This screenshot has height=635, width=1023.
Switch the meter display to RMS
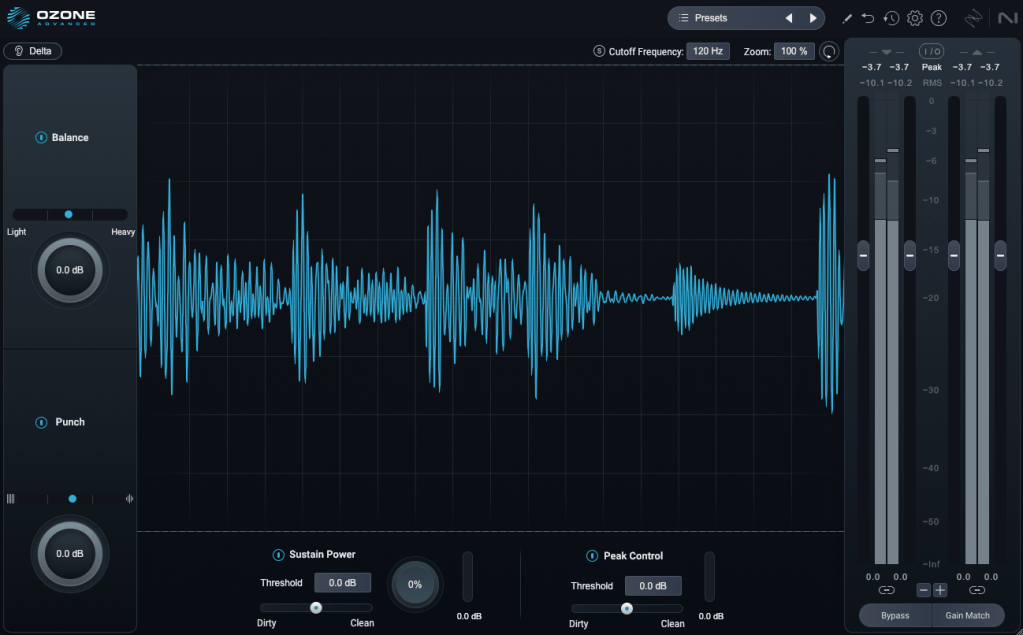point(931,83)
